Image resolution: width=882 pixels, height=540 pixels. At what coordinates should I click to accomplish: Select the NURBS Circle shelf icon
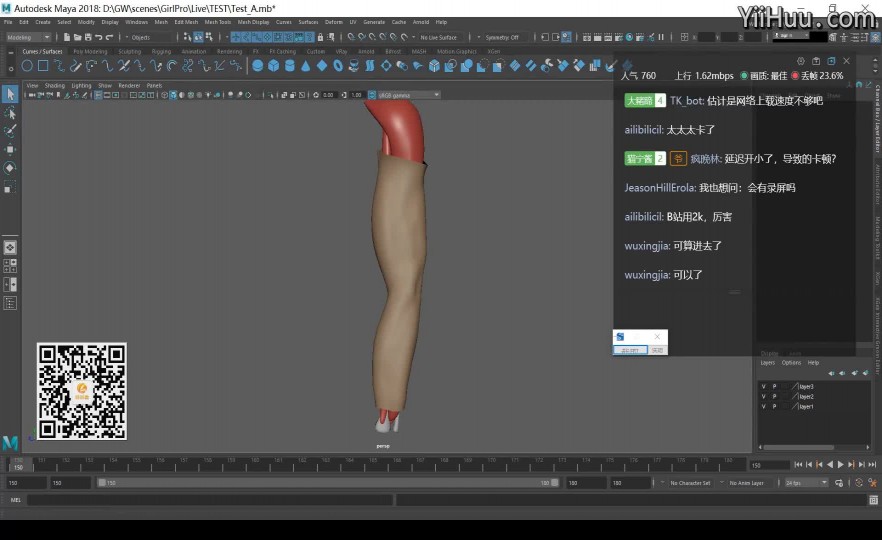[x=26, y=66]
